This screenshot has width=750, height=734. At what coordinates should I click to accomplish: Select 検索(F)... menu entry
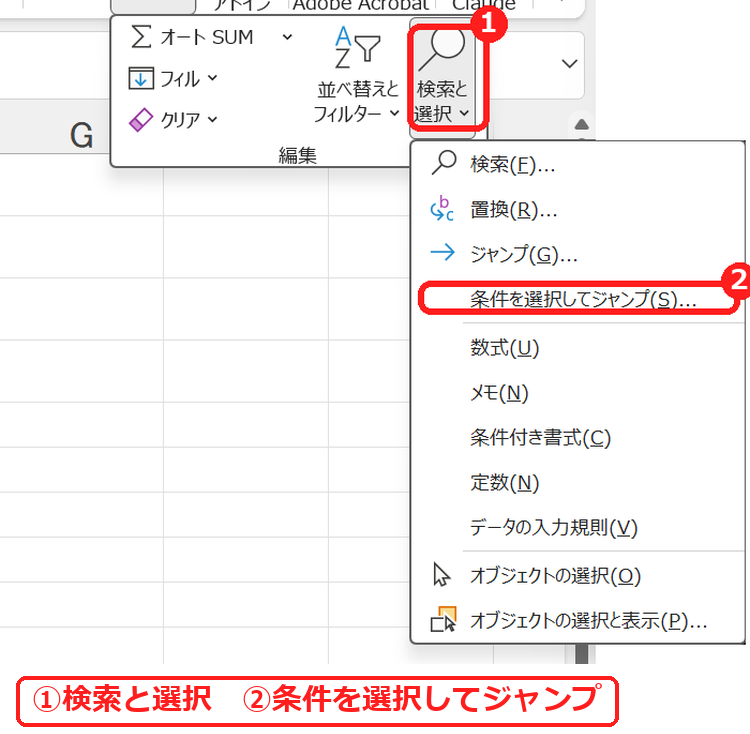pyautogui.click(x=577, y=164)
